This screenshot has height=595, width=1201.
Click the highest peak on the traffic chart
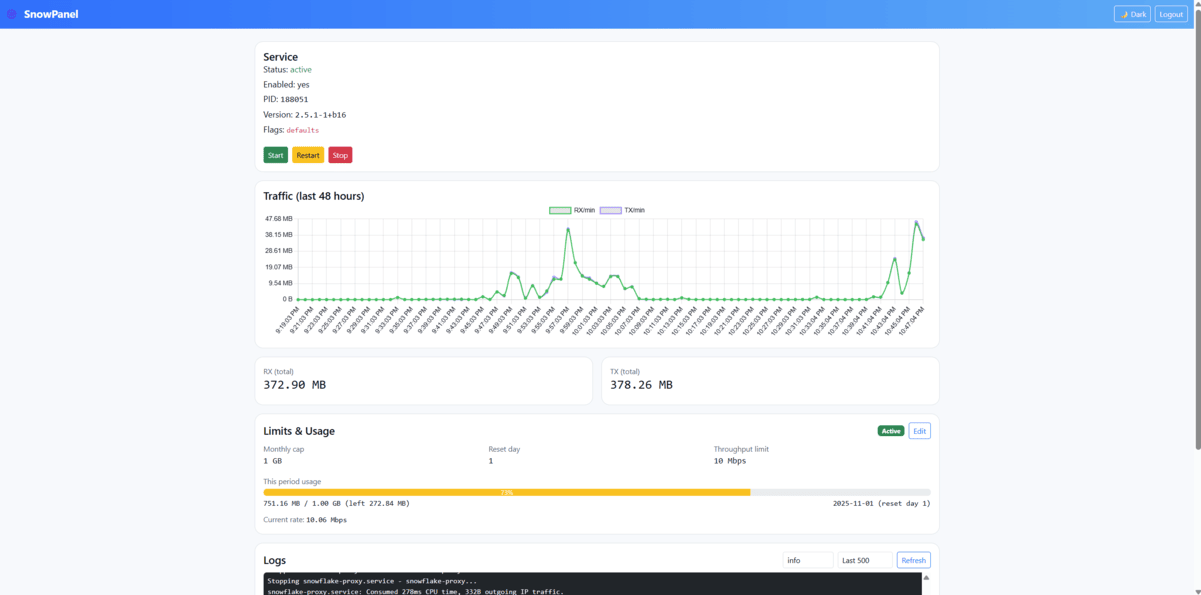click(917, 221)
